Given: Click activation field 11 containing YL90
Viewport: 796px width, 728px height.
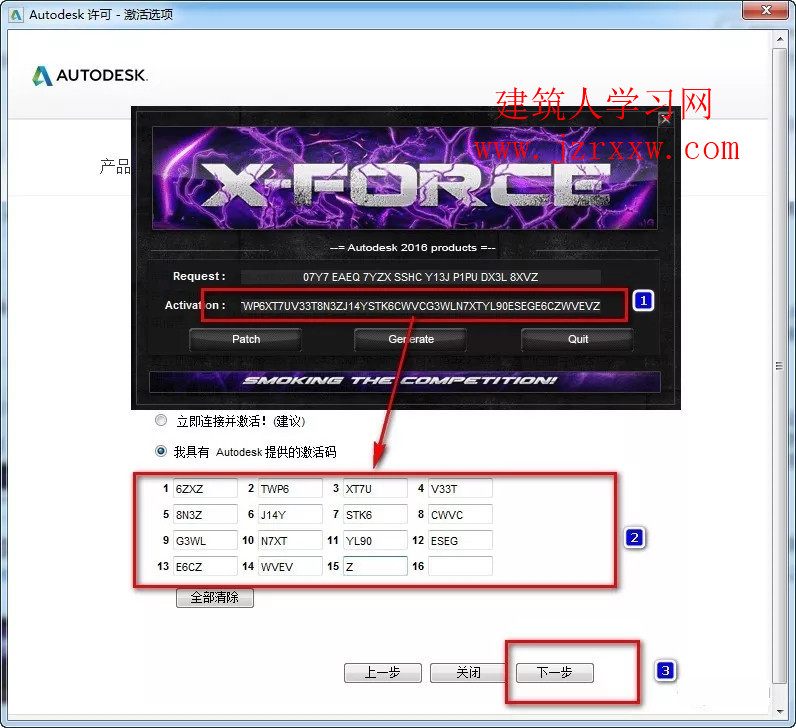Looking at the screenshot, I should pos(375,540).
